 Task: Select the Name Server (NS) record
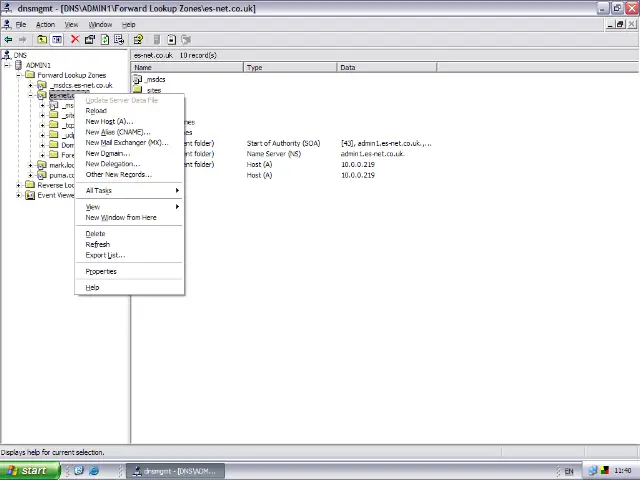point(273,154)
